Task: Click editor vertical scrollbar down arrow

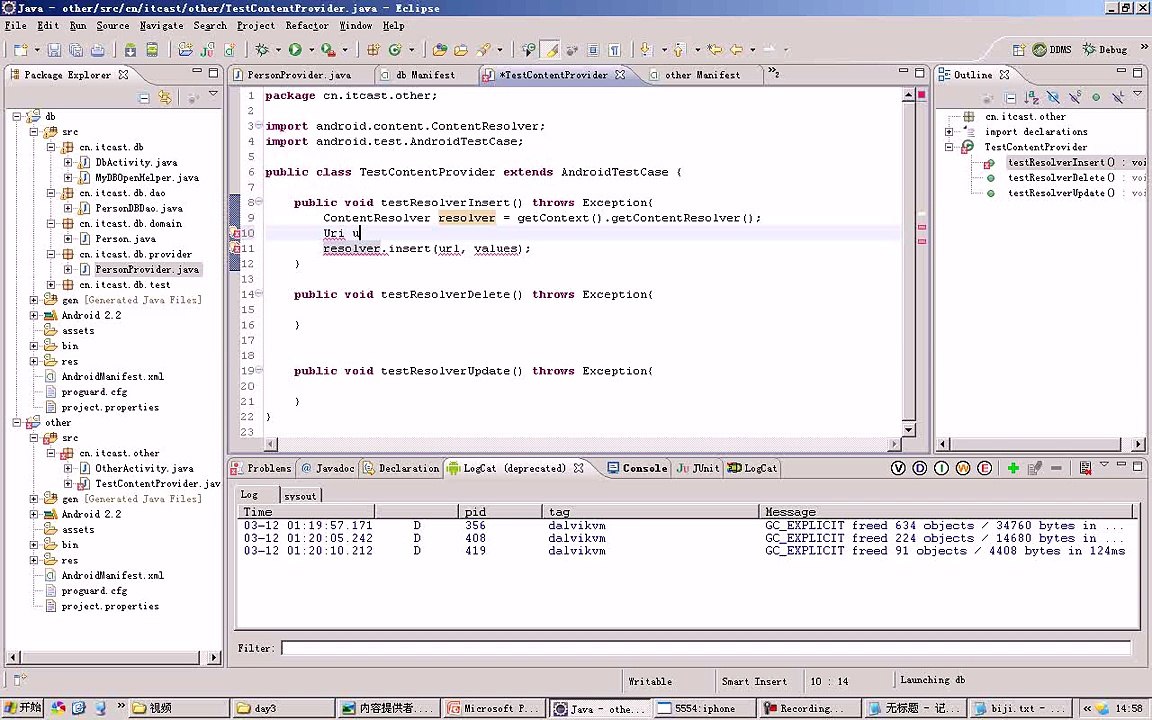Action: (x=909, y=429)
